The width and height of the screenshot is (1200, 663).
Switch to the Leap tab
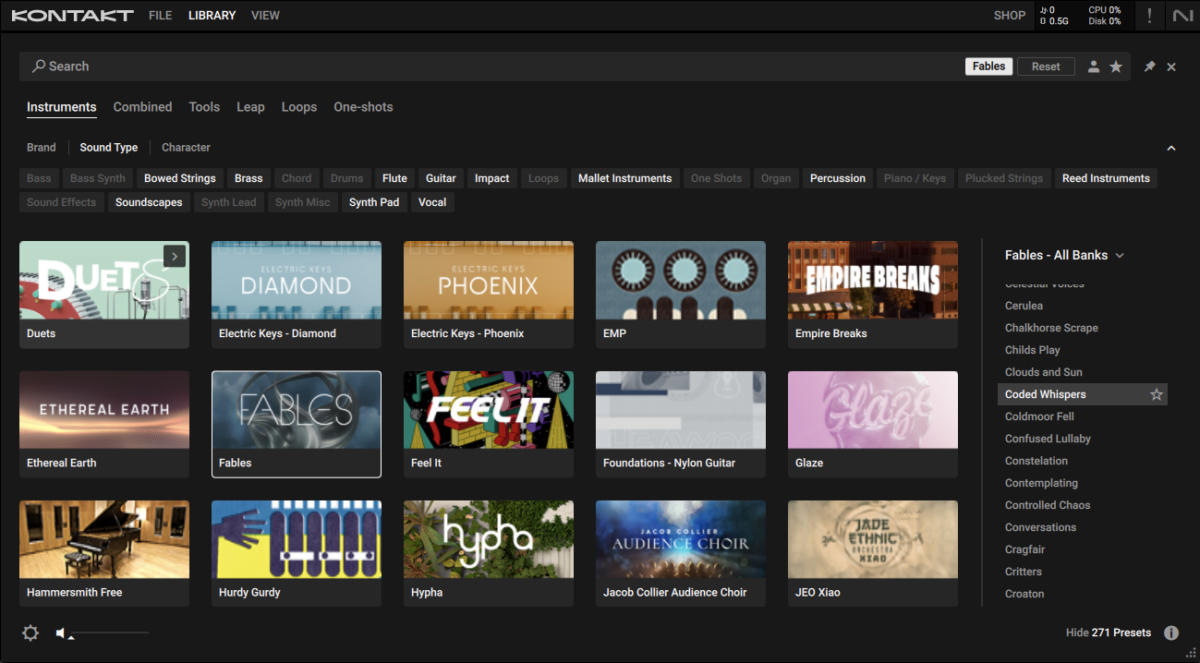250,107
